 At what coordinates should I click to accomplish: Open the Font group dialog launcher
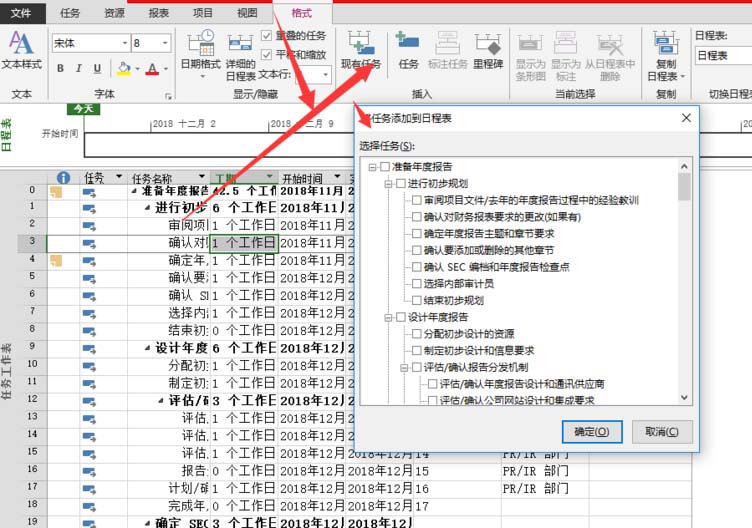pyautogui.click(x=168, y=96)
